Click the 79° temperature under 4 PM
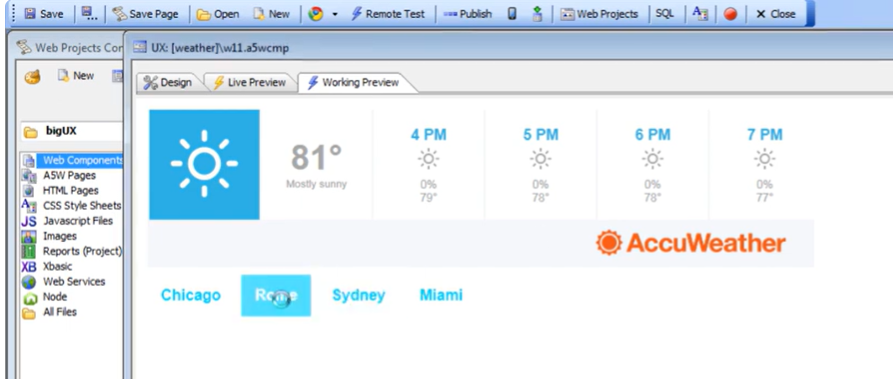893x379 pixels. tap(428, 197)
